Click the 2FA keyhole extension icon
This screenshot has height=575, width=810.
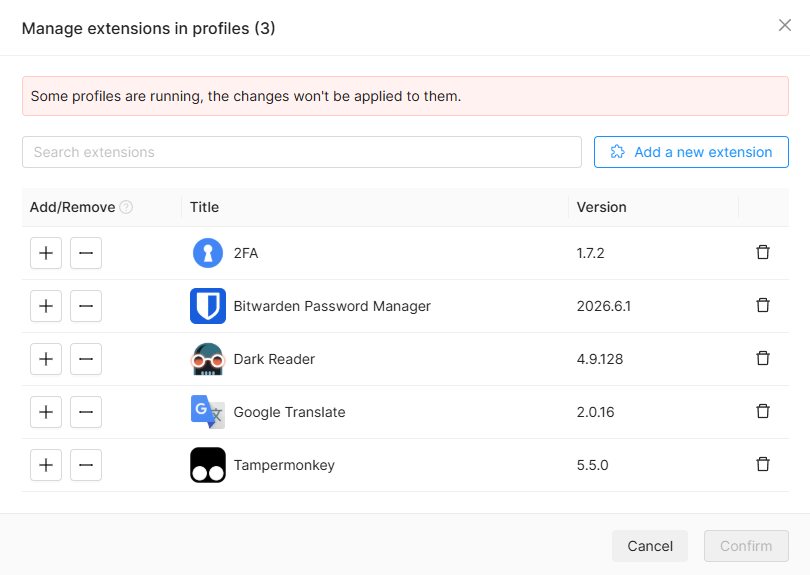coord(208,253)
